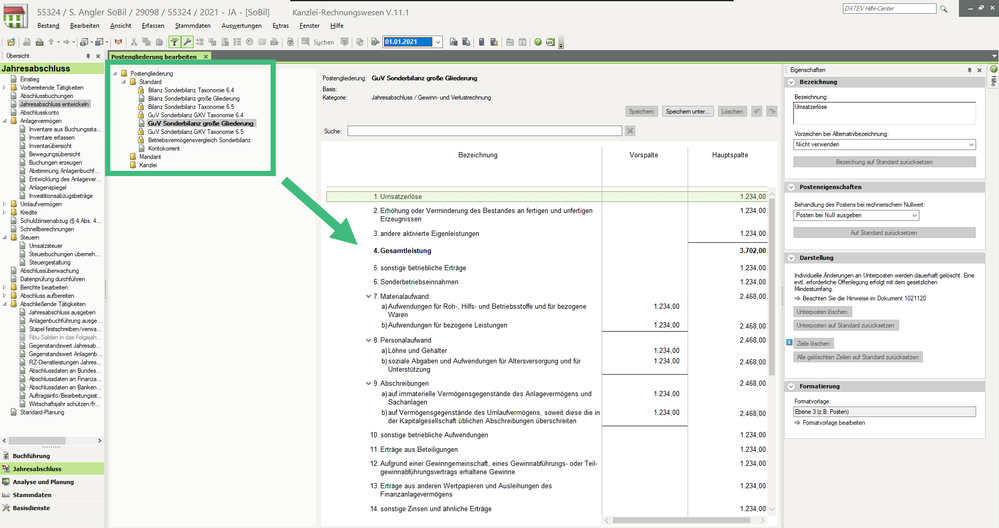Click the Copy icon next to scissors
The width and height of the screenshot is (999, 528).
tap(147, 42)
